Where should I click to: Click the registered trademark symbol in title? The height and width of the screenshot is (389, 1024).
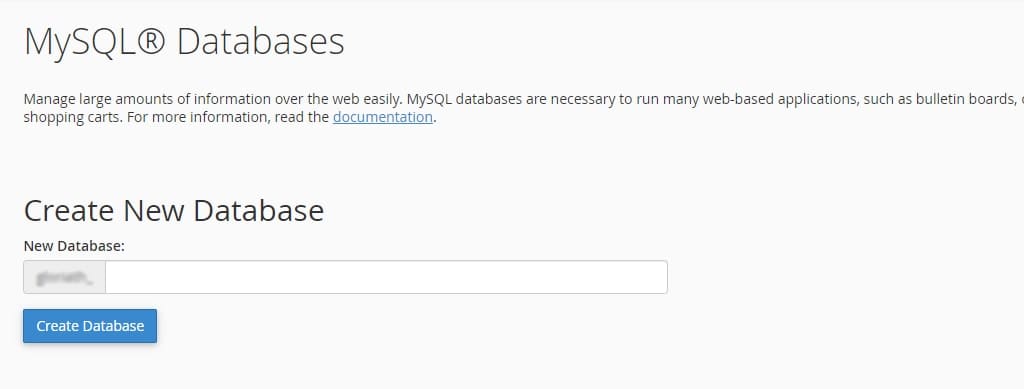click(x=152, y=40)
